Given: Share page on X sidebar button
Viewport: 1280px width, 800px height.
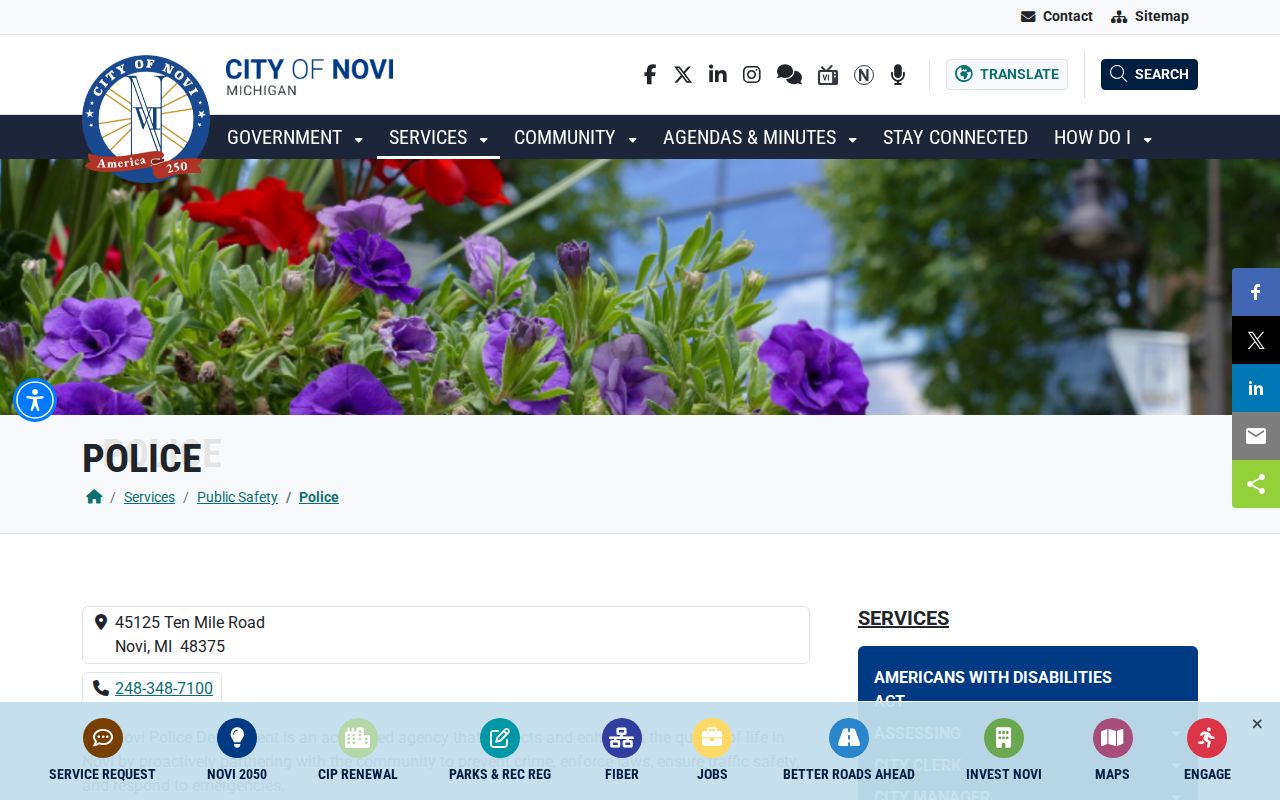Looking at the screenshot, I should pos(1256,340).
